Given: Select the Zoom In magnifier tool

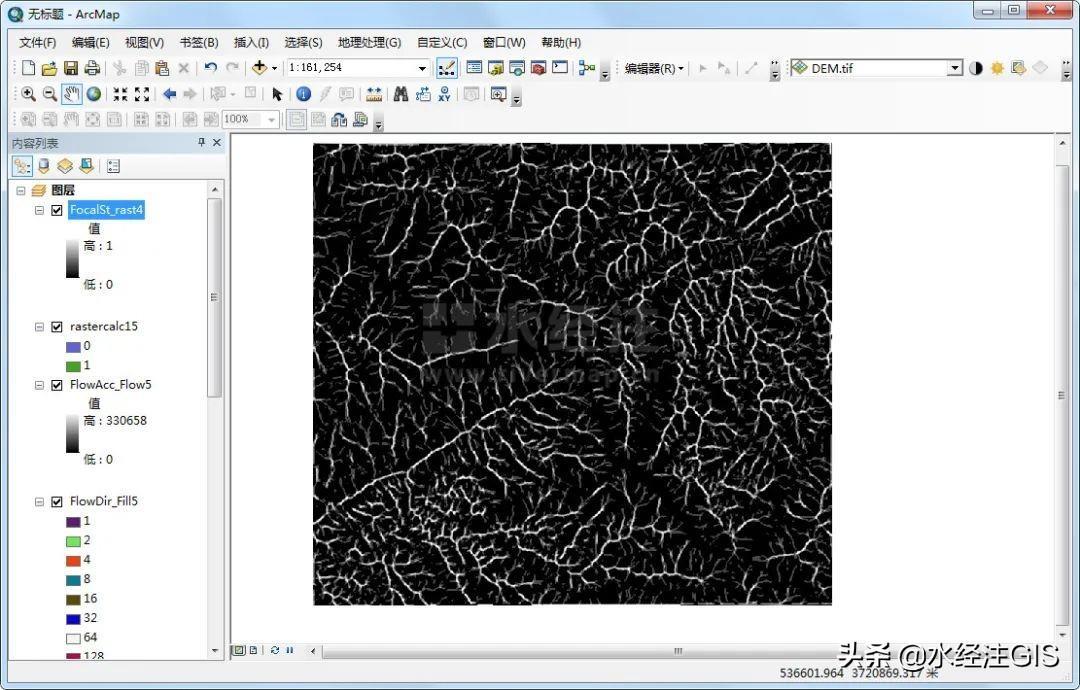Looking at the screenshot, I should pyautogui.click(x=28, y=94).
